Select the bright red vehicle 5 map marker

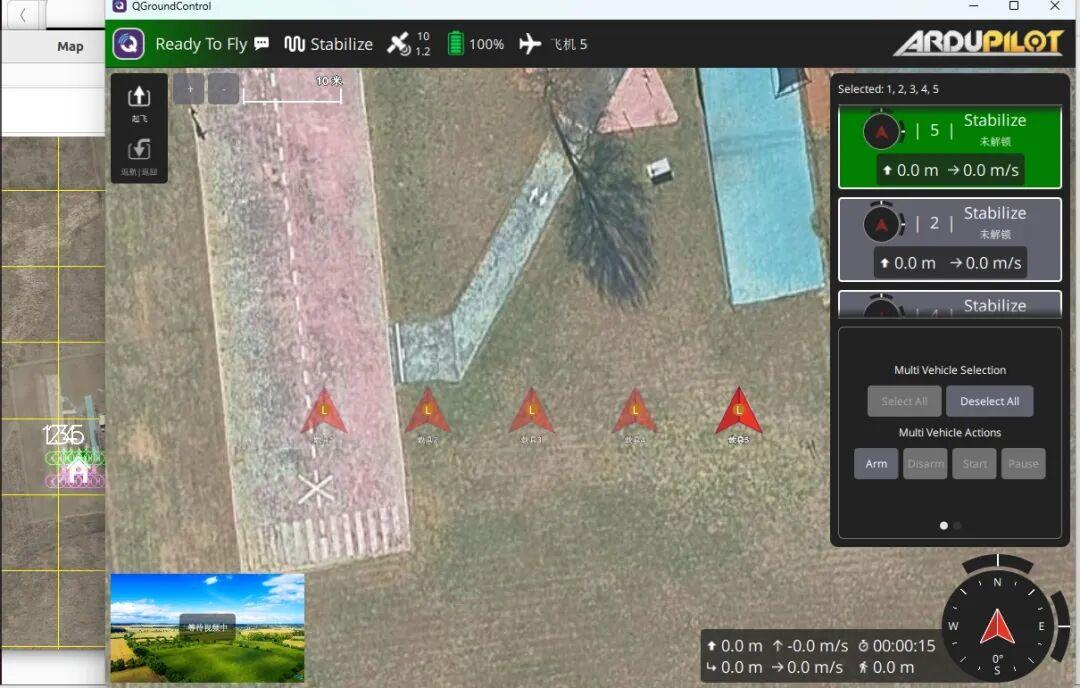(738, 411)
